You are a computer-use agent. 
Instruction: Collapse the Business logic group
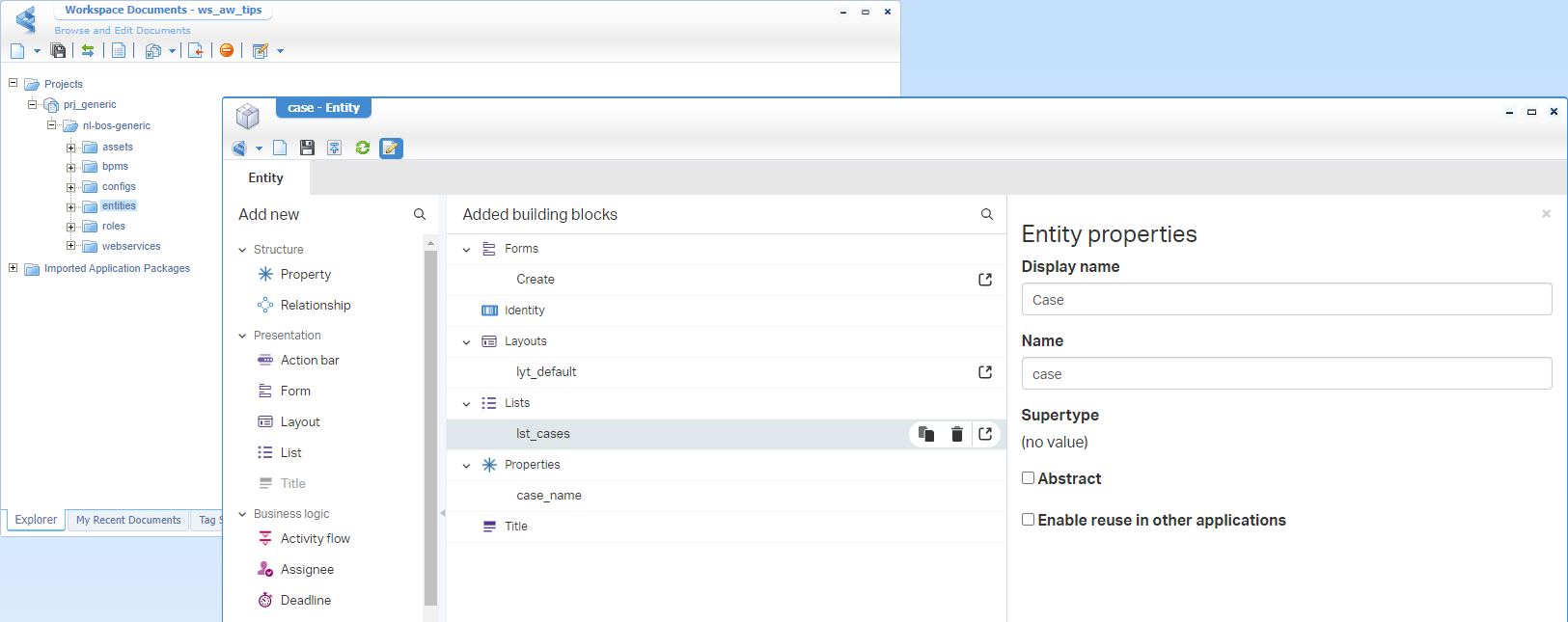tap(242, 514)
